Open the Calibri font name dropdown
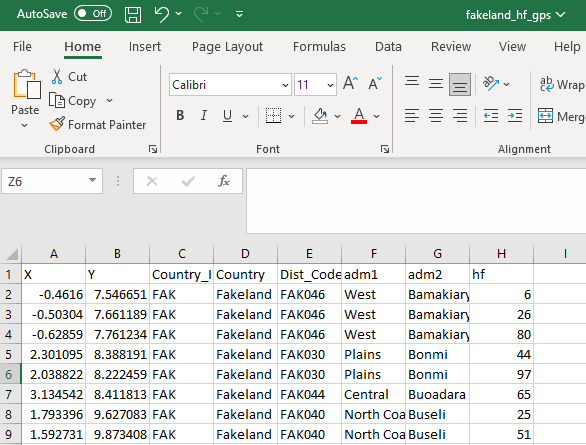This screenshot has width=586, height=445. tap(285, 85)
